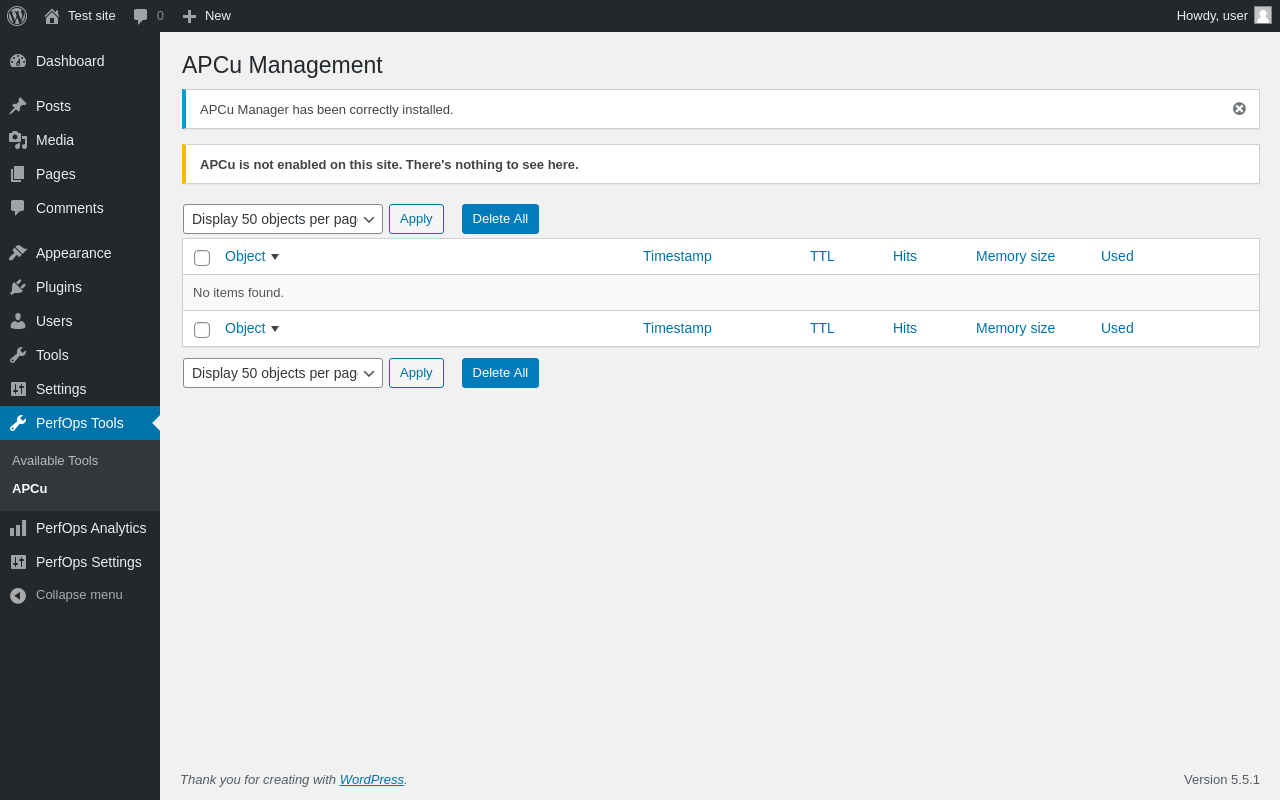The height and width of the screenshot is (800, 1280).
Task: Click the 'No items found.' table row
Action: 721,293
